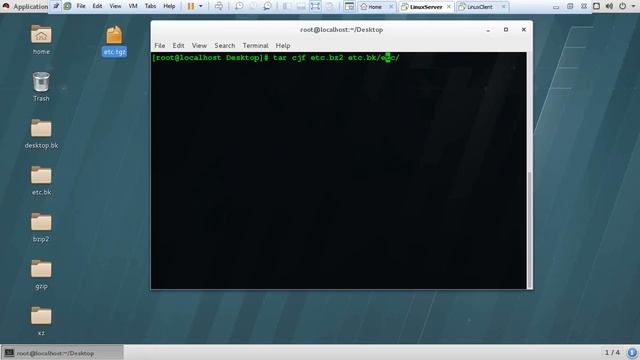This screenshot has height=360, width=640.
Task: Open VMware File menu
Action: pyautogui.click(x=81, y=6)
